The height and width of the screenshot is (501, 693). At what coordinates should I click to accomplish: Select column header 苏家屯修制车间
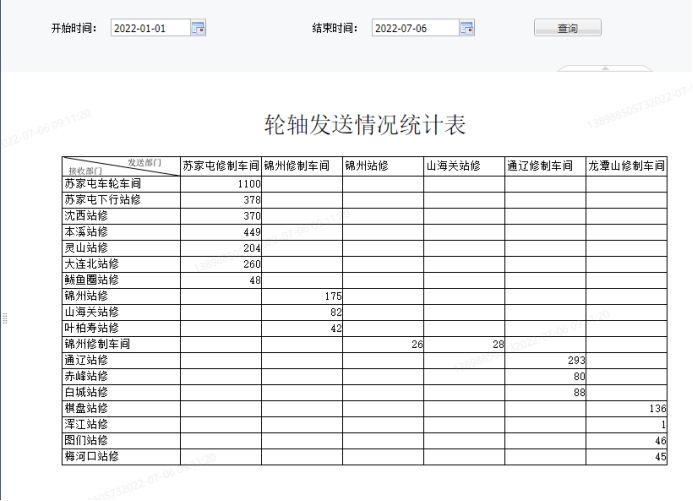[221, 166]
